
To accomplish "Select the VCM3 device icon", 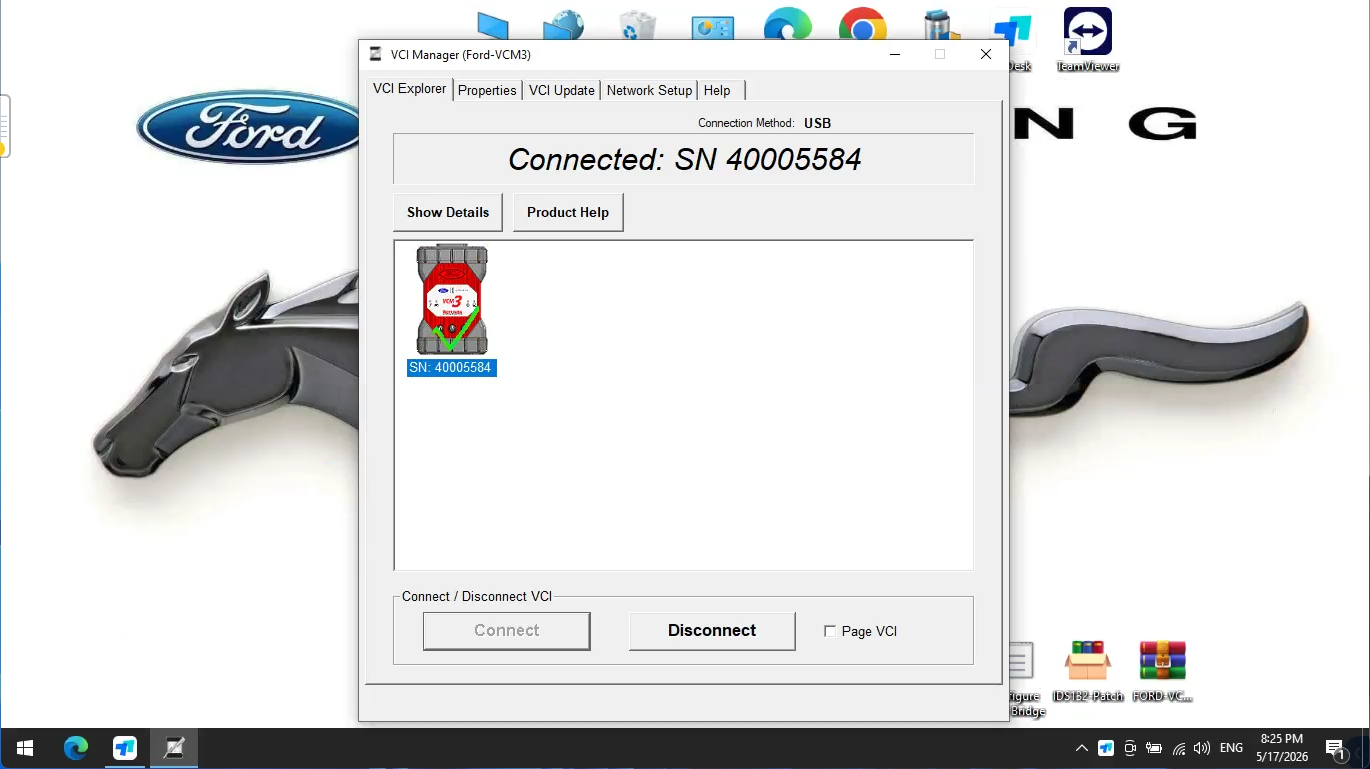I will pyautogui.click(x=452, y=300).
